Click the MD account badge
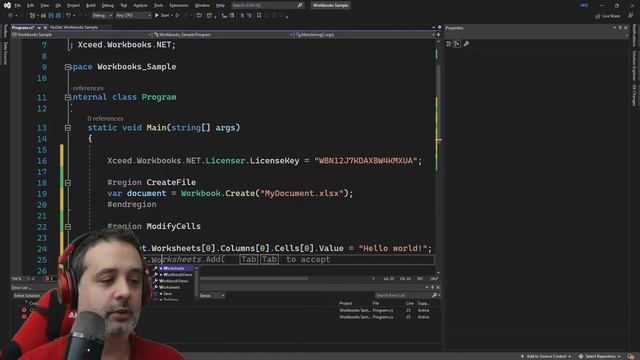Screen dimensions: 640x360 pyautogui.click(x=584, y=5)
